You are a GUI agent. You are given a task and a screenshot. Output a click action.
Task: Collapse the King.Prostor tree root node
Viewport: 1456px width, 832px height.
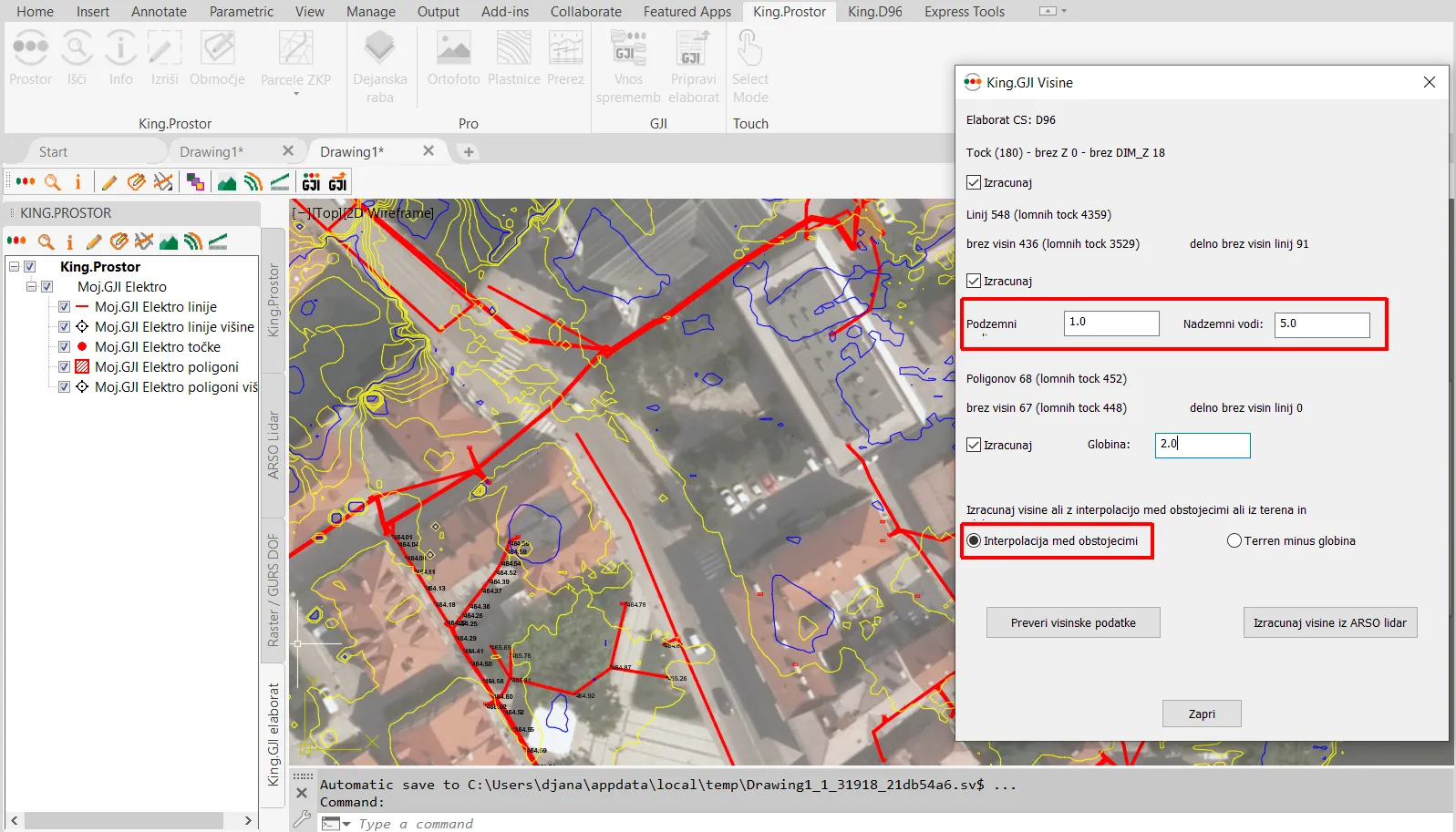(15, 267)
